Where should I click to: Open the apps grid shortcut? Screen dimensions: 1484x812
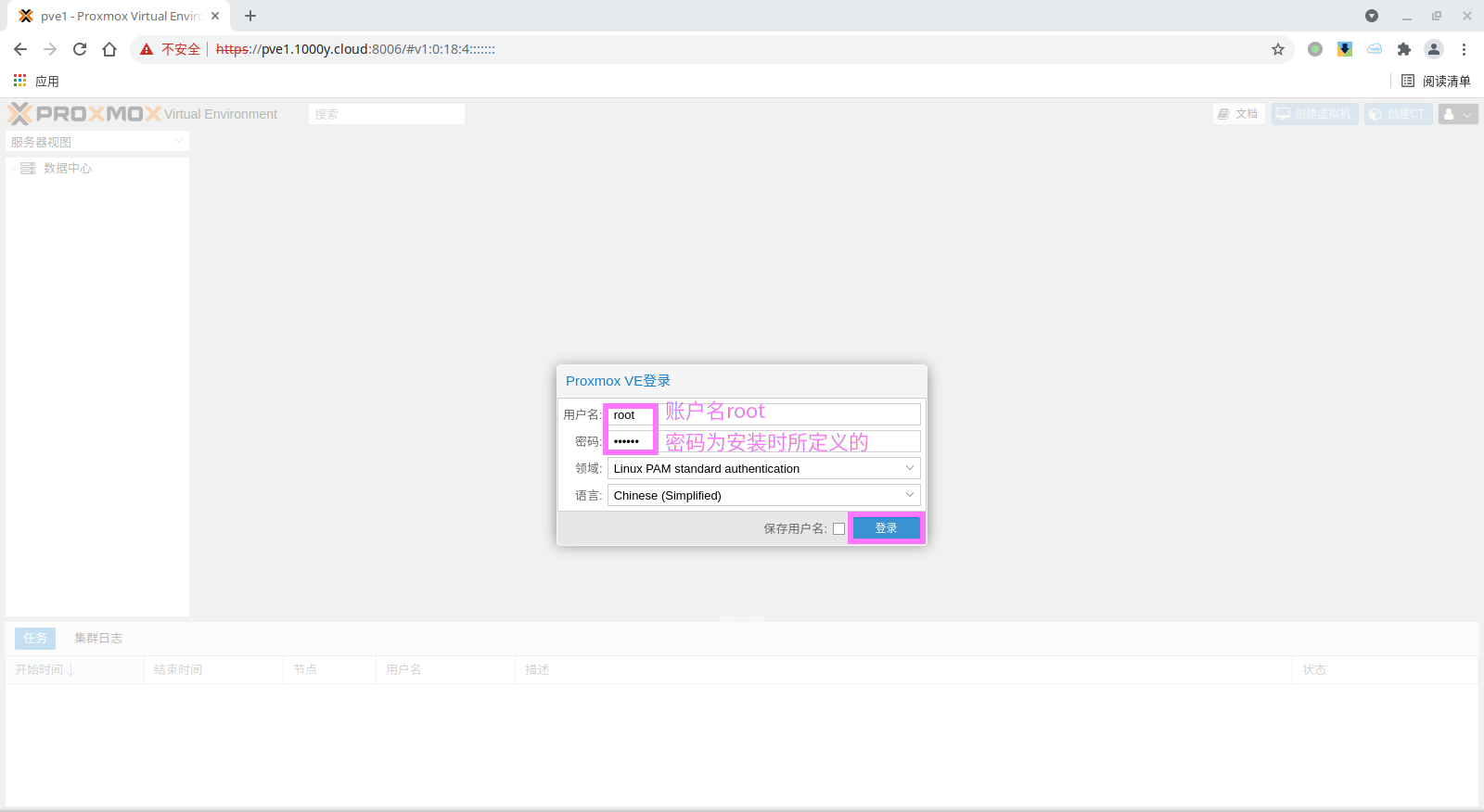pos(20,81)
